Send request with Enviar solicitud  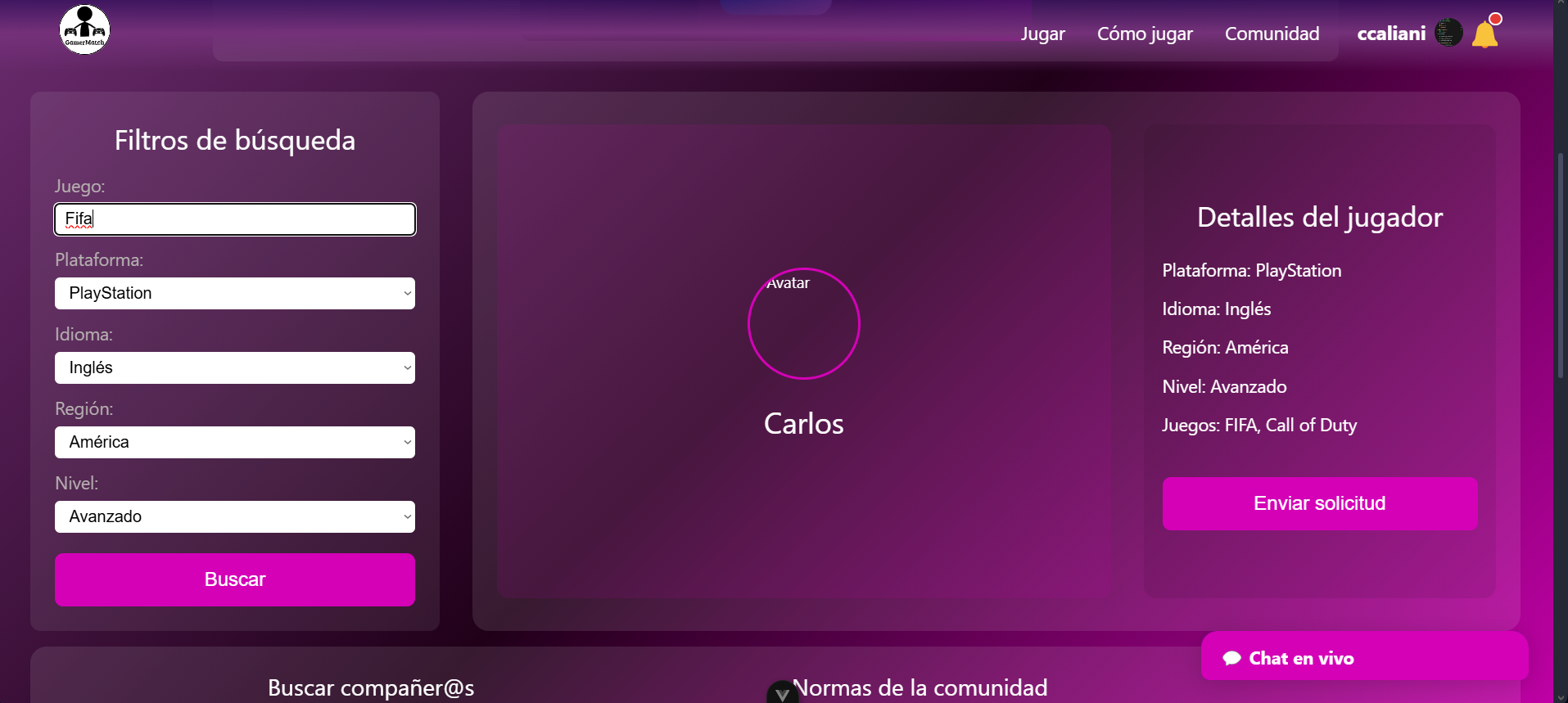[x=1319, y=503]
